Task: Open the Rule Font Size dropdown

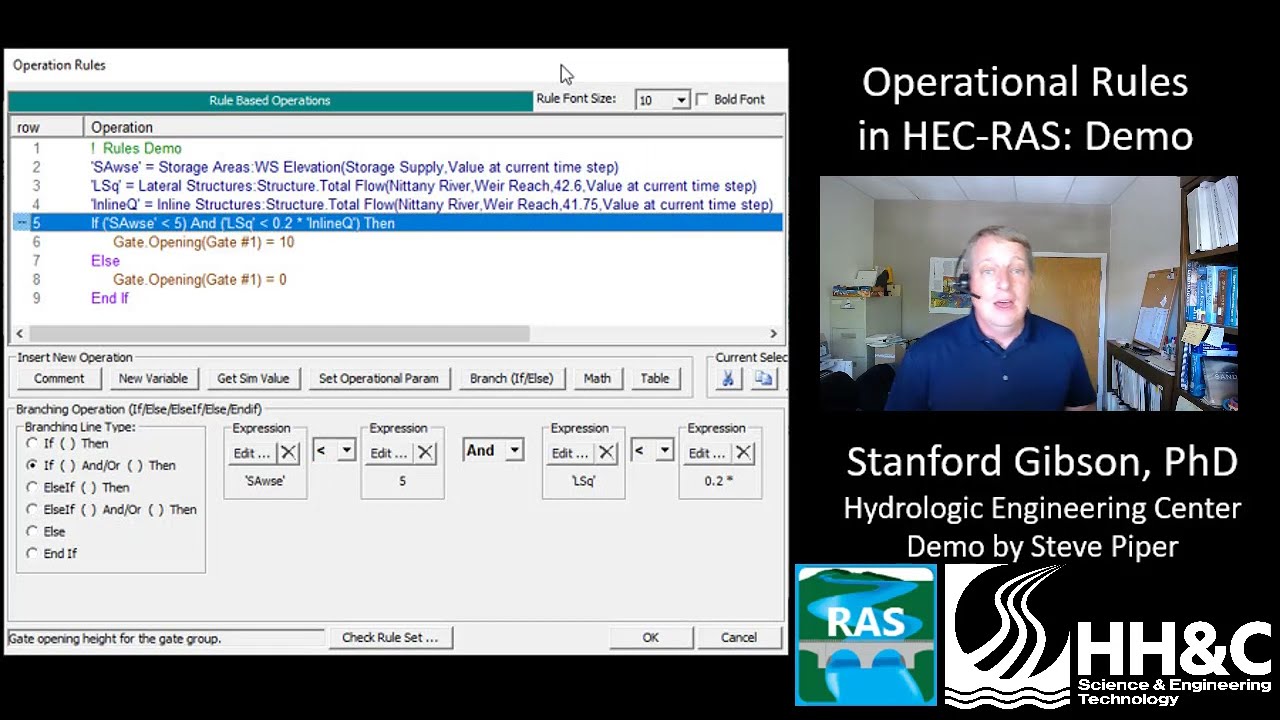Action: 681,100
